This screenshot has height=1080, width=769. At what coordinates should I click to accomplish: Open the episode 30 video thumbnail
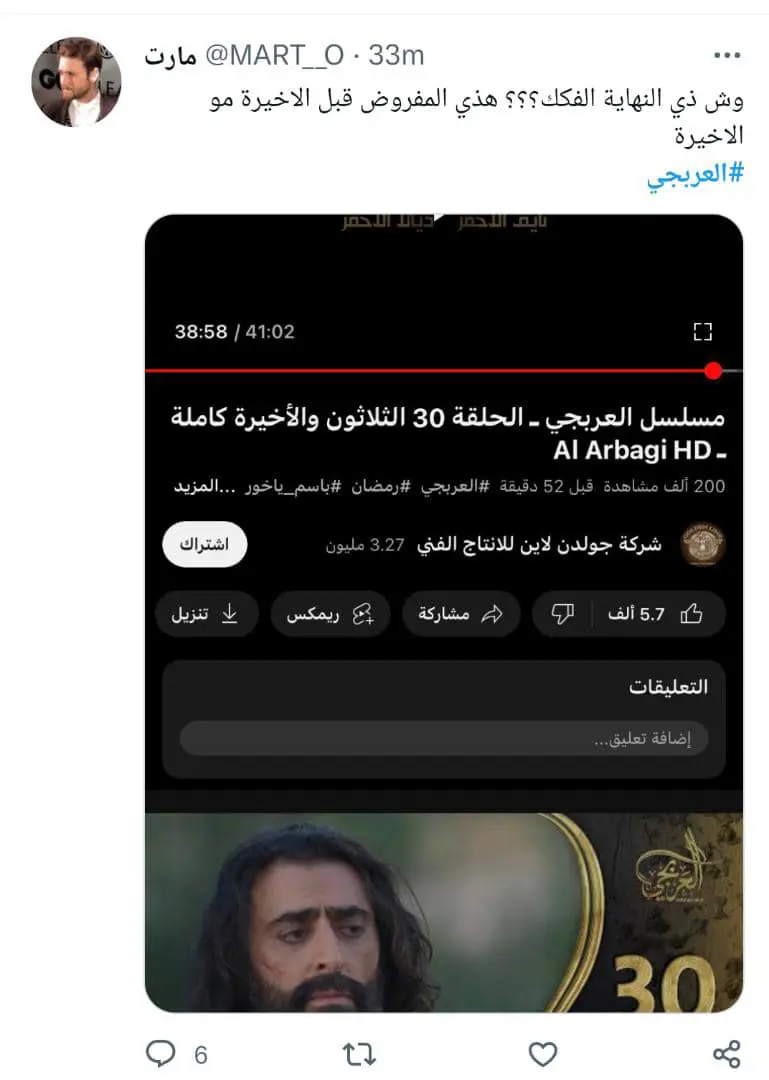click(x=444, y=912)
